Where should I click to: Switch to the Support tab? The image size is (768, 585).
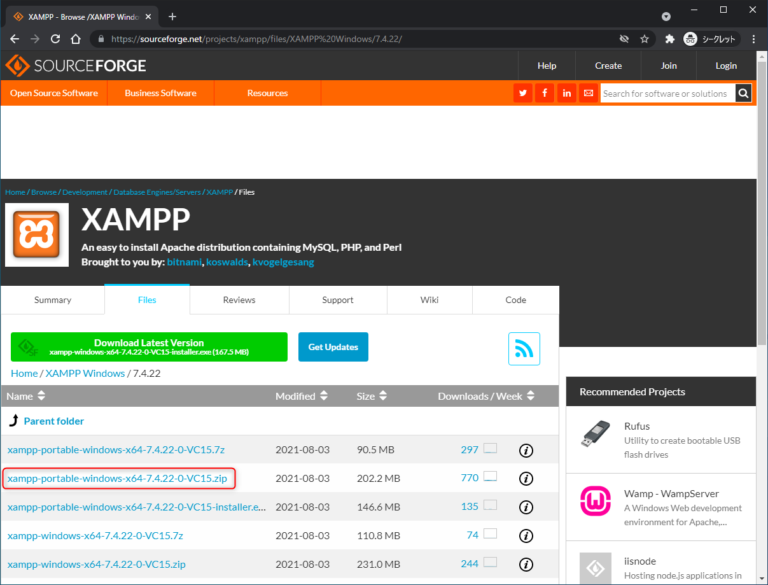(338, 300)
